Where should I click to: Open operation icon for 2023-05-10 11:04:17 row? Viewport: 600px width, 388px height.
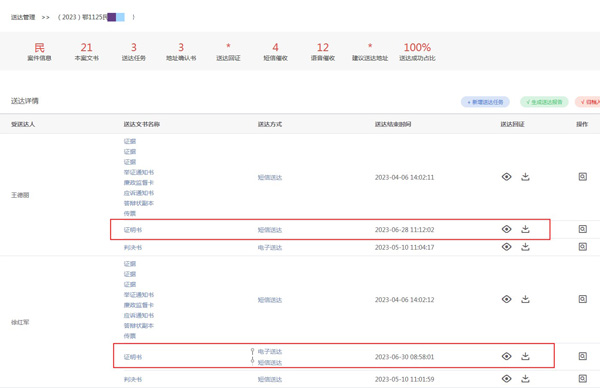582,246
